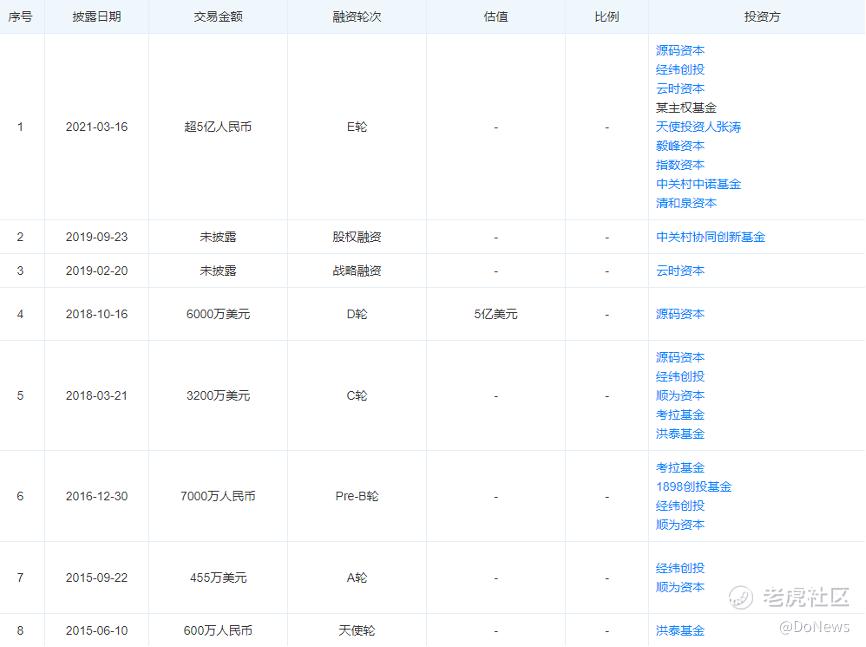Click the 某主权基金 text entry

pos(686,108)
